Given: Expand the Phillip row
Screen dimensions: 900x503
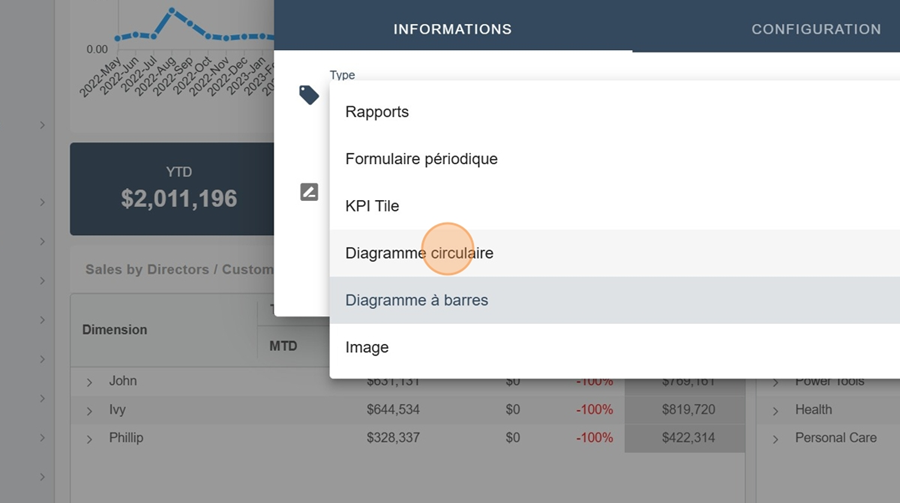Looking at the screenshot, I should click(x=89, y=438).
